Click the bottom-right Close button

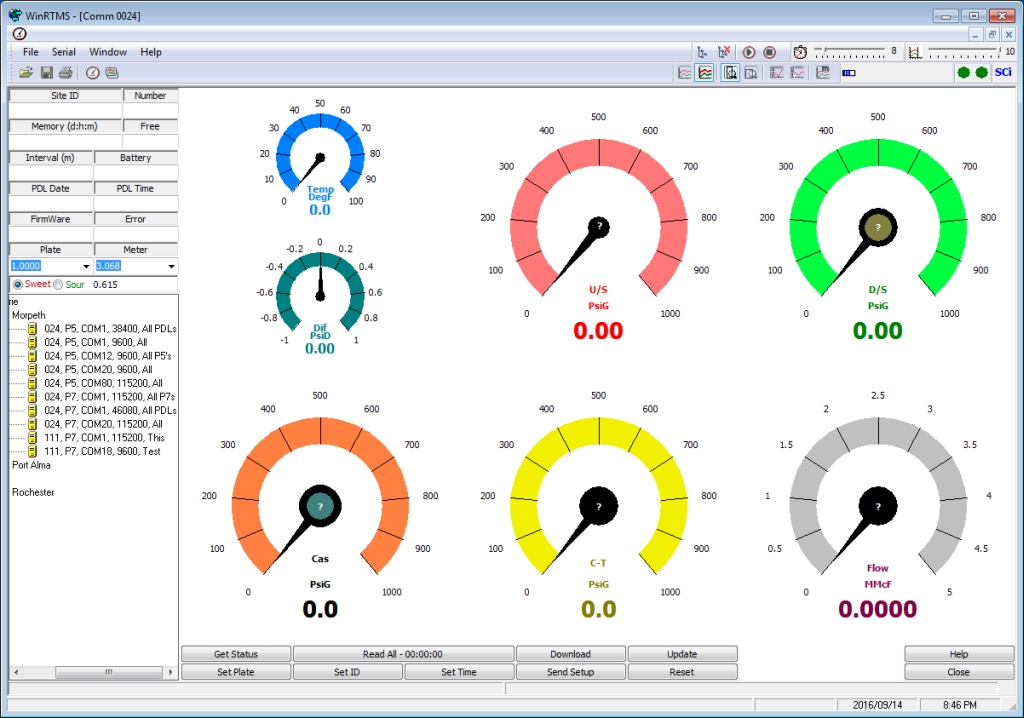(959, 672)
